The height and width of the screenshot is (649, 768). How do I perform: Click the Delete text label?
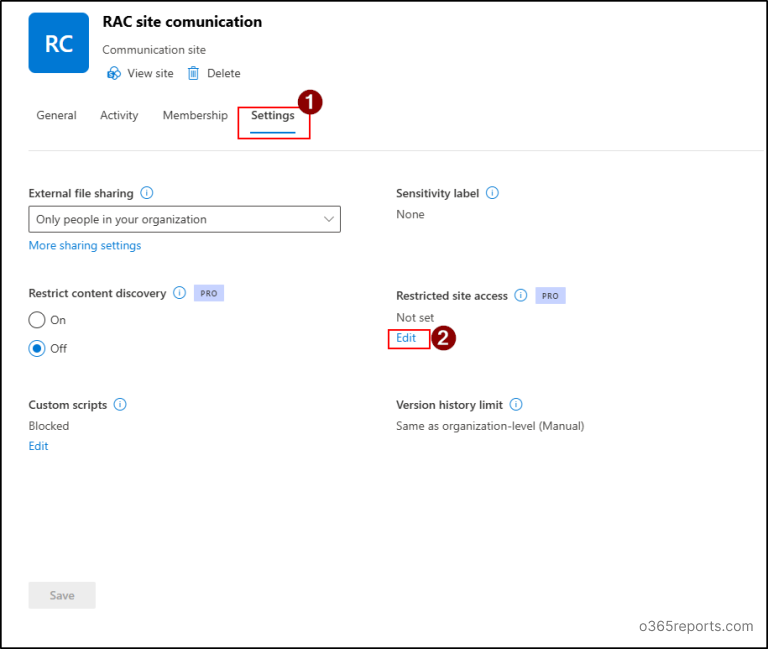pos(224,73)
